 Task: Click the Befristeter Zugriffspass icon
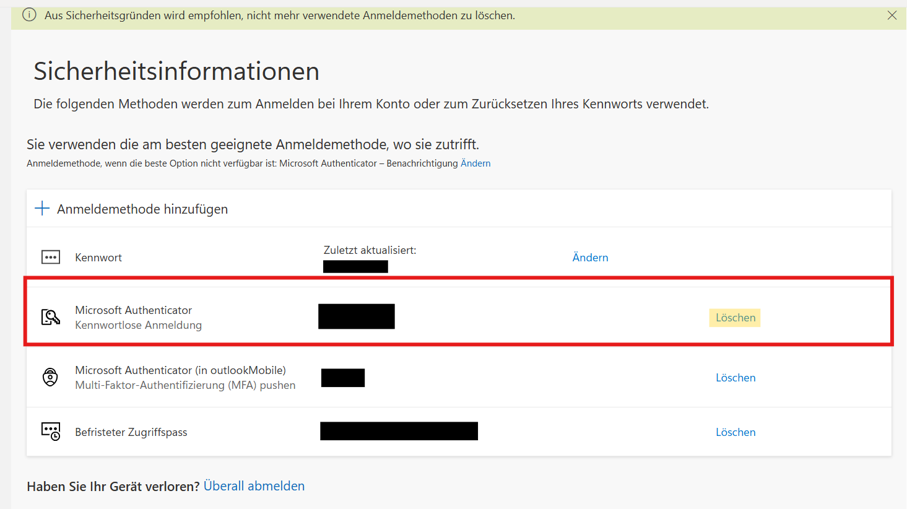pos(50,431)
